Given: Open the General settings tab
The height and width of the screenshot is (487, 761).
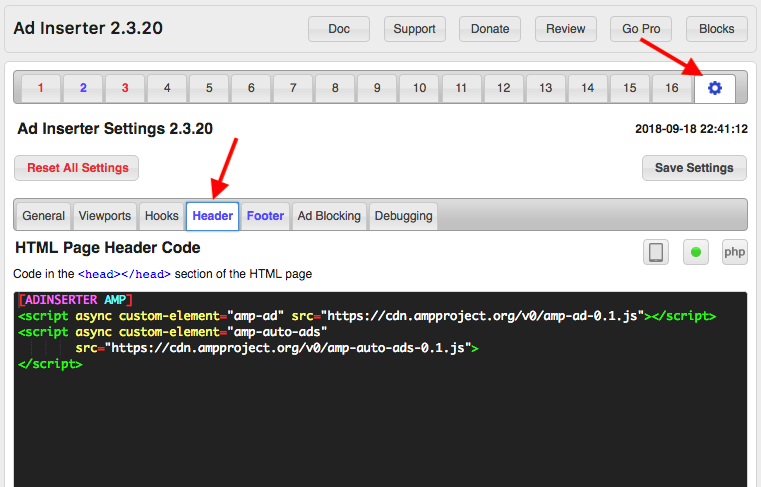Looking at the screenshot, I should pyautogui.click(x=43, y=216).
